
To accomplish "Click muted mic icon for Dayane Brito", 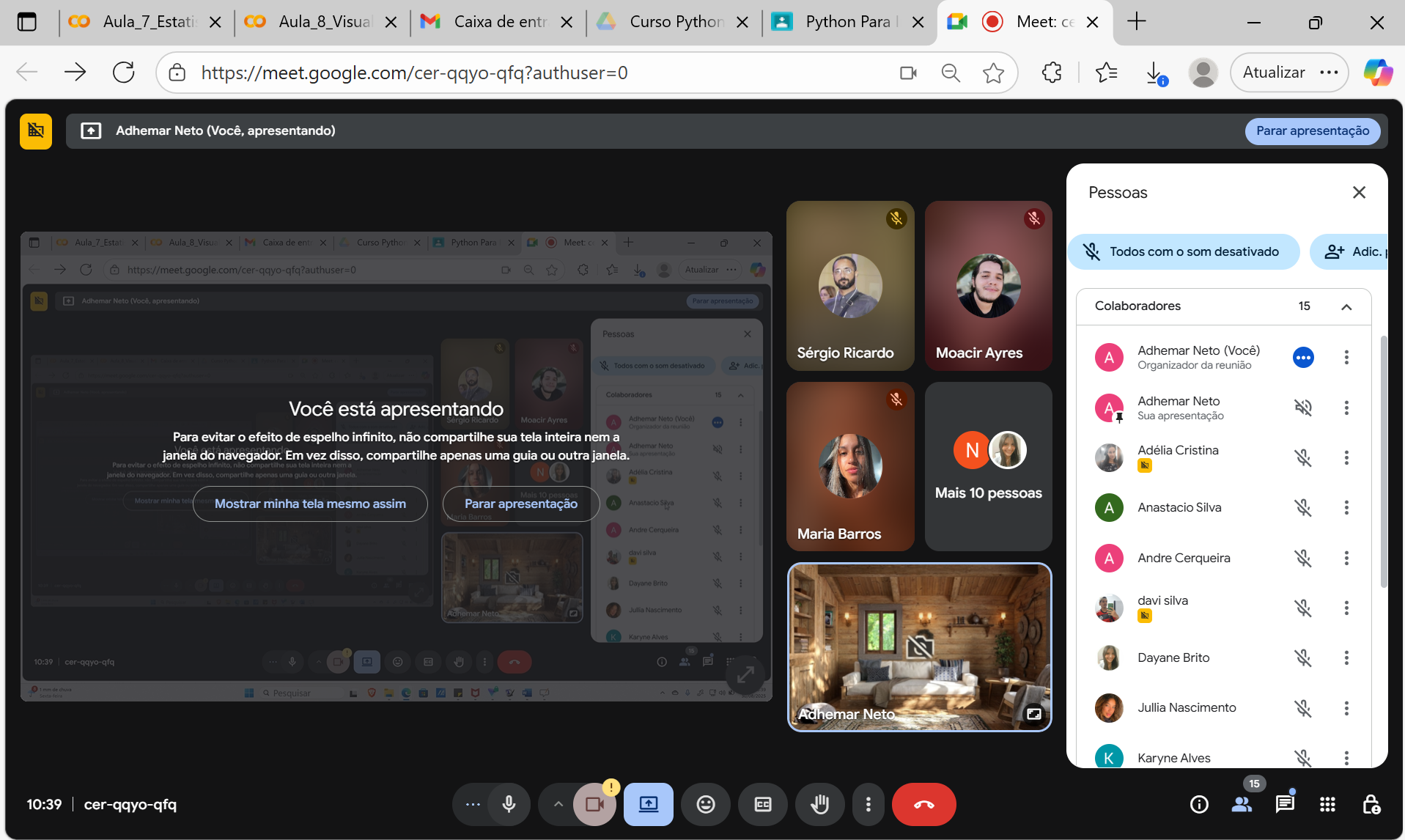I will point(1303,658).
